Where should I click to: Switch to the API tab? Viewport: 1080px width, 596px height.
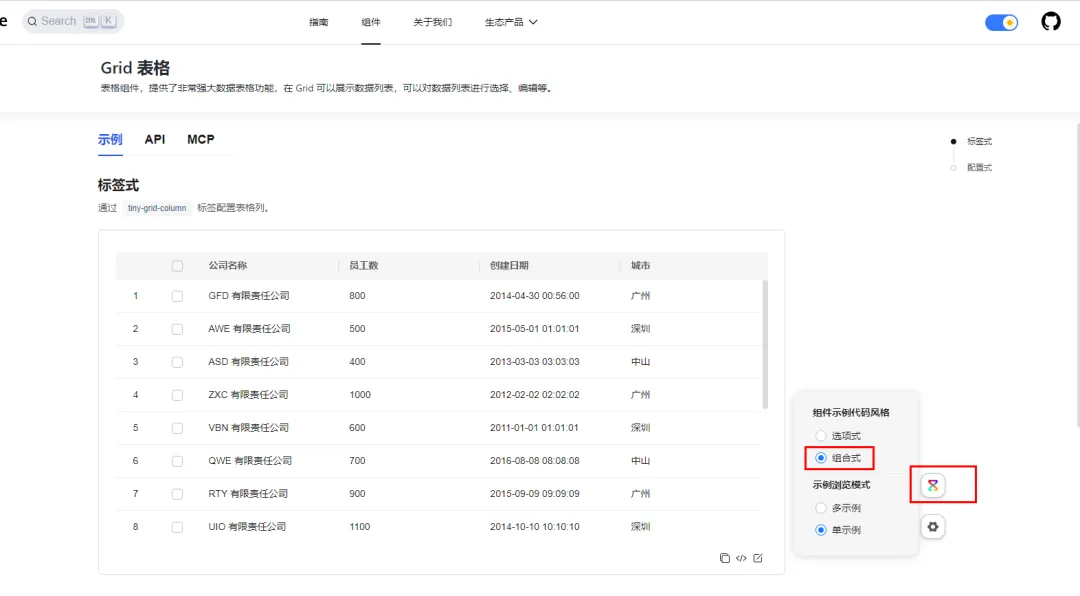point(155,139)
